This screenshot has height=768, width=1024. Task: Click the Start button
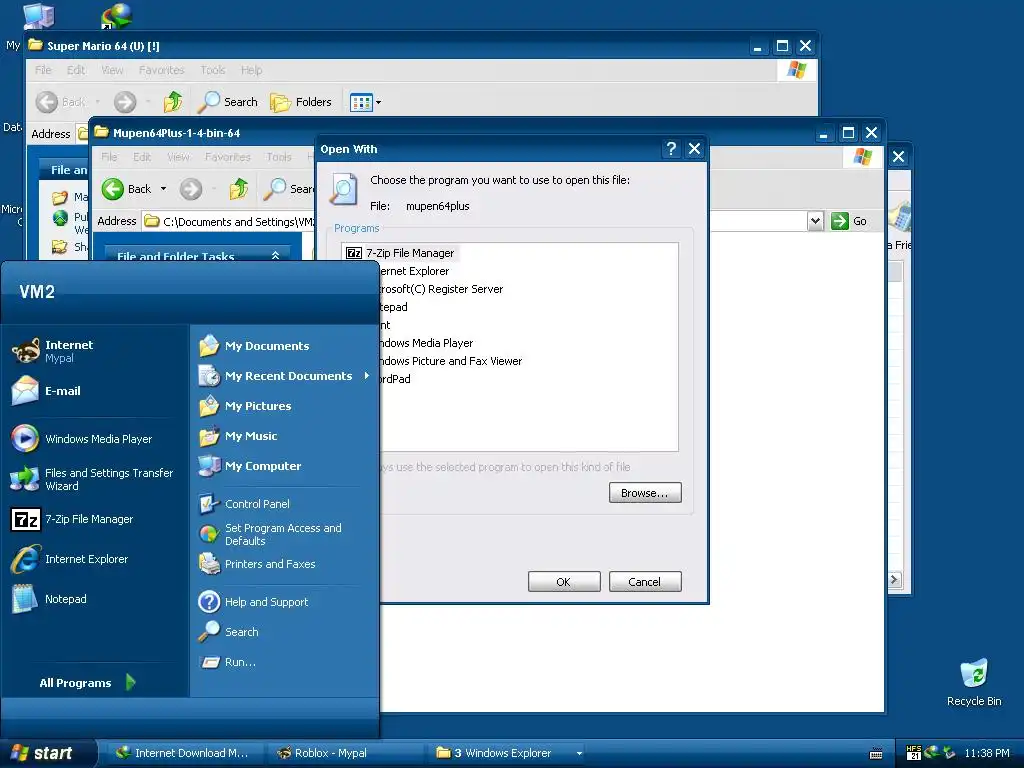pyautogui.click(x=48, y=753)
